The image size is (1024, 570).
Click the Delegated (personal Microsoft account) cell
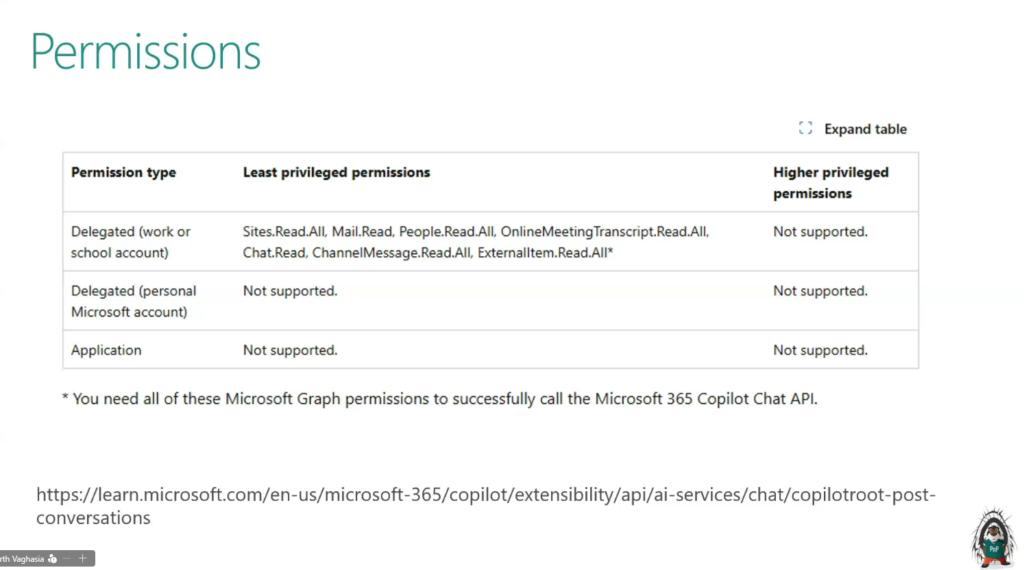[x=133, y=301]
